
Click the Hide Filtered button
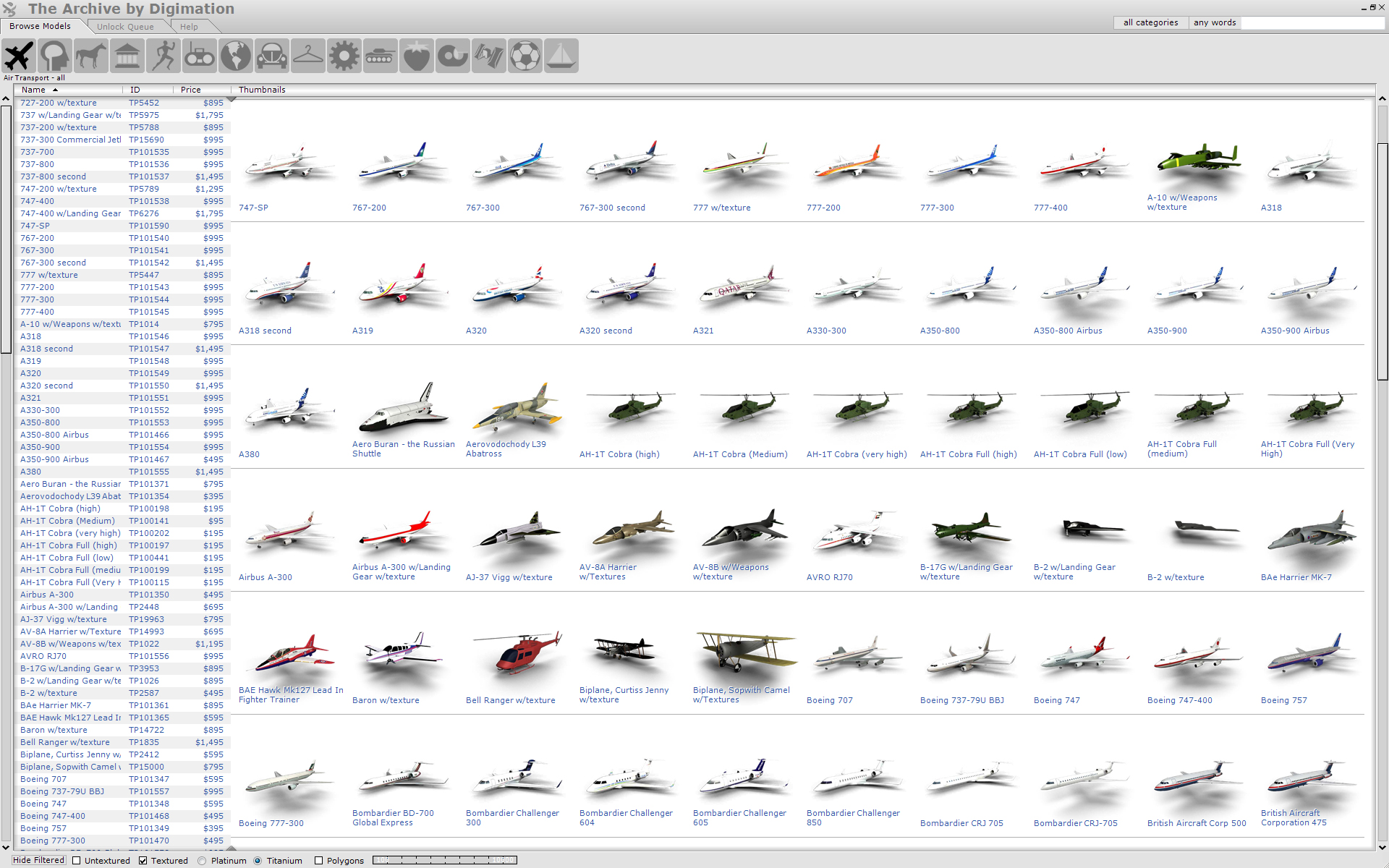(x=39, y=860)
